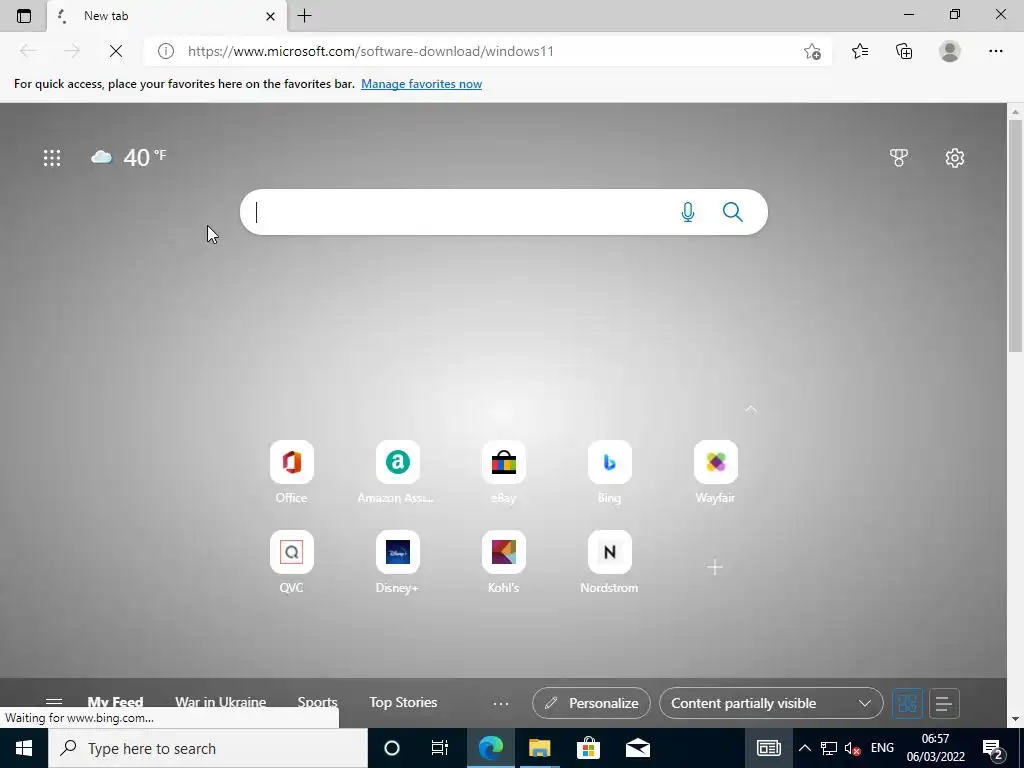Screen dimensions: 1024x768
Task: Open the muted volume tray icon
Action: (852, 748)
